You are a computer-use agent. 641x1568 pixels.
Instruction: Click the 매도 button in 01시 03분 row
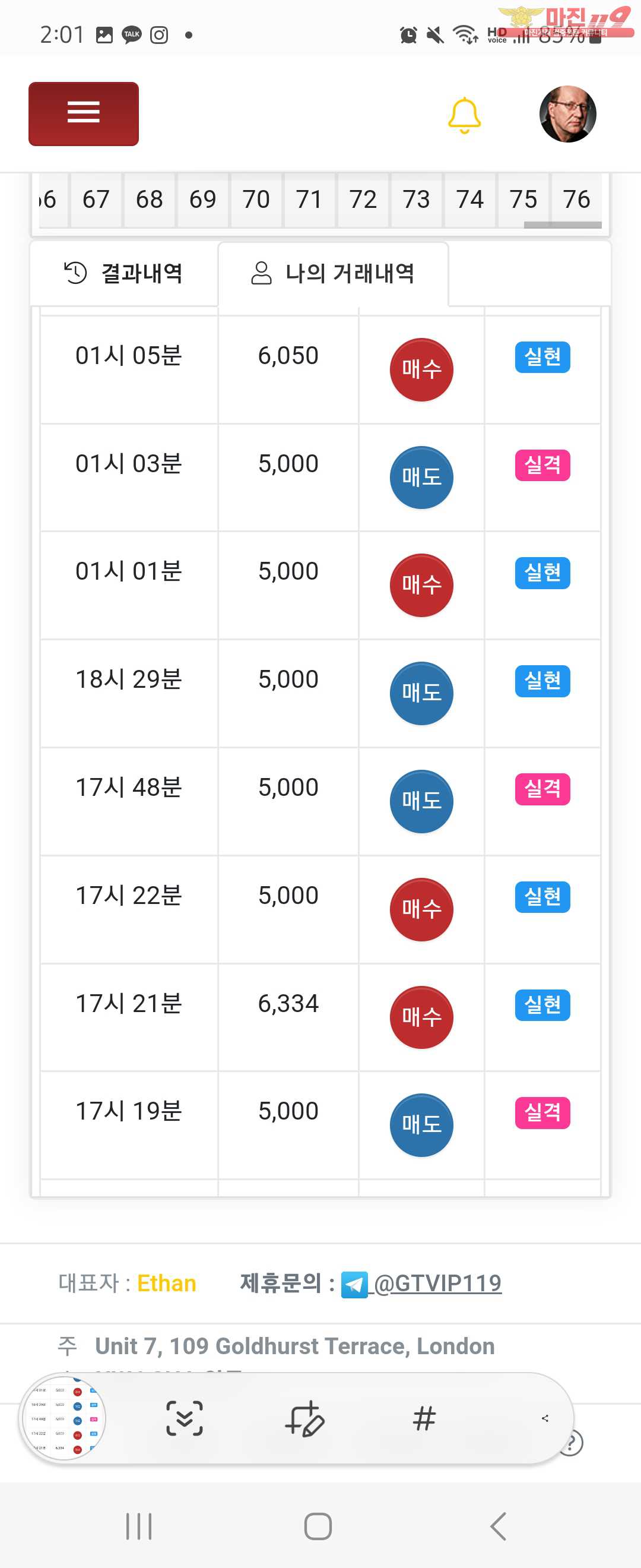point(421,477)
